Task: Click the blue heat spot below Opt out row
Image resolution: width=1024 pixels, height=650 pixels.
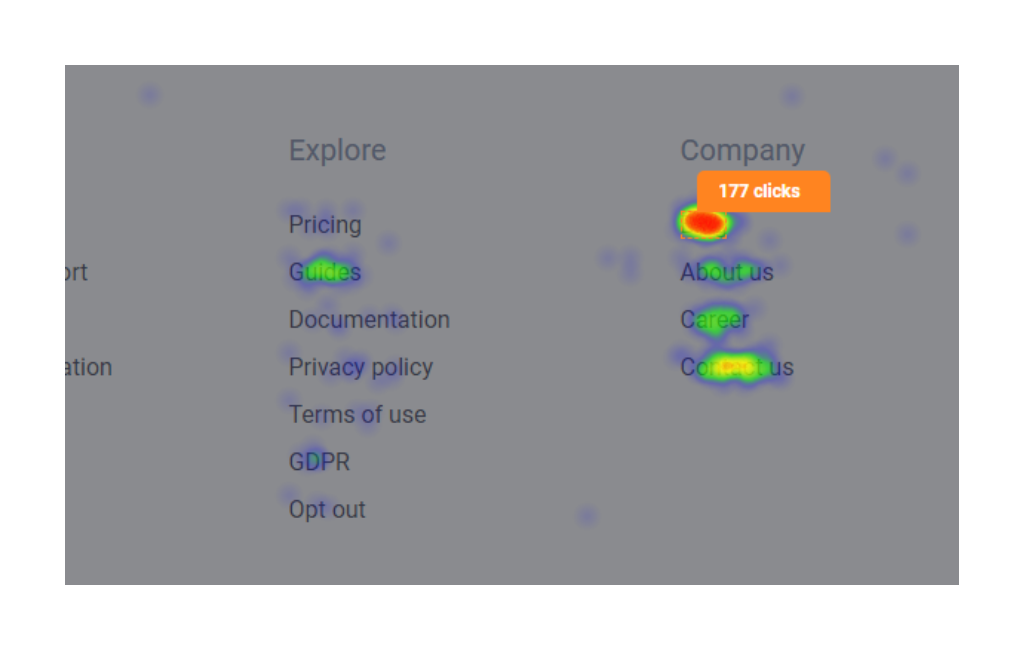Action: pos(586,516)
